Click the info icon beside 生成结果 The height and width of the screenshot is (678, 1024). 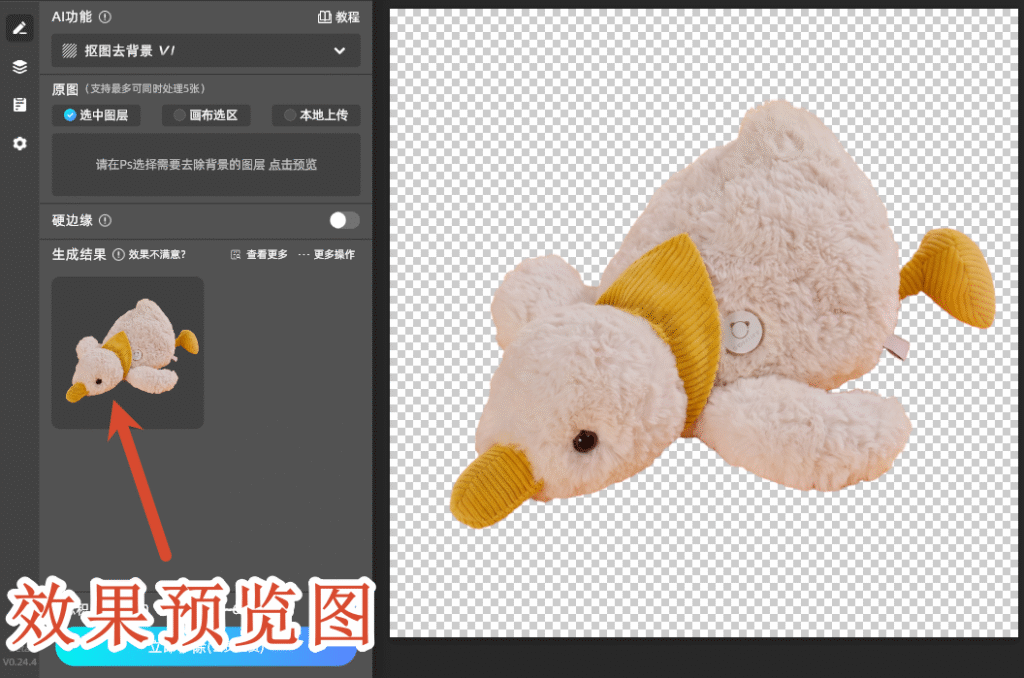118,255
